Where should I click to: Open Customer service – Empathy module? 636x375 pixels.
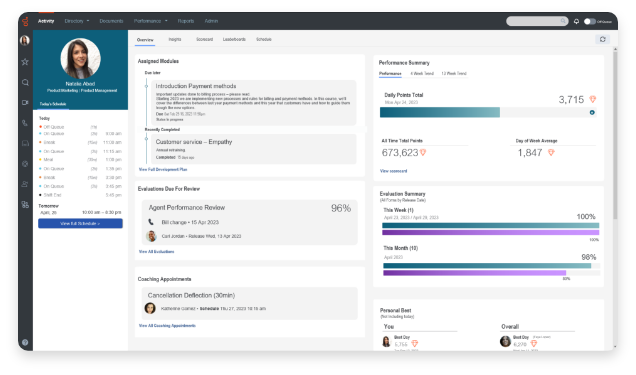(254, 149)
